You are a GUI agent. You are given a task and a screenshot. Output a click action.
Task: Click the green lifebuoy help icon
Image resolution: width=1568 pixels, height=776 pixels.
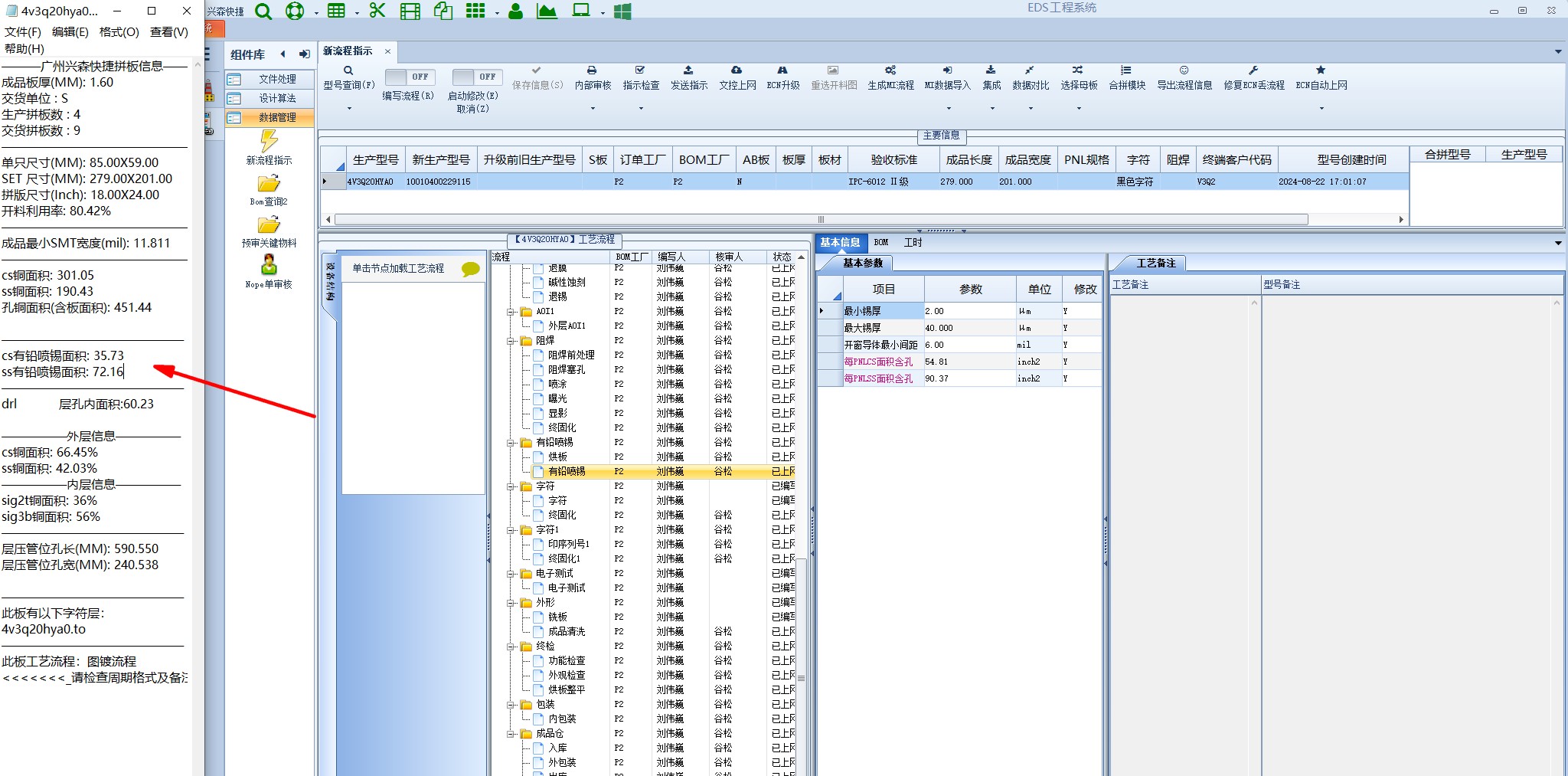295,11
